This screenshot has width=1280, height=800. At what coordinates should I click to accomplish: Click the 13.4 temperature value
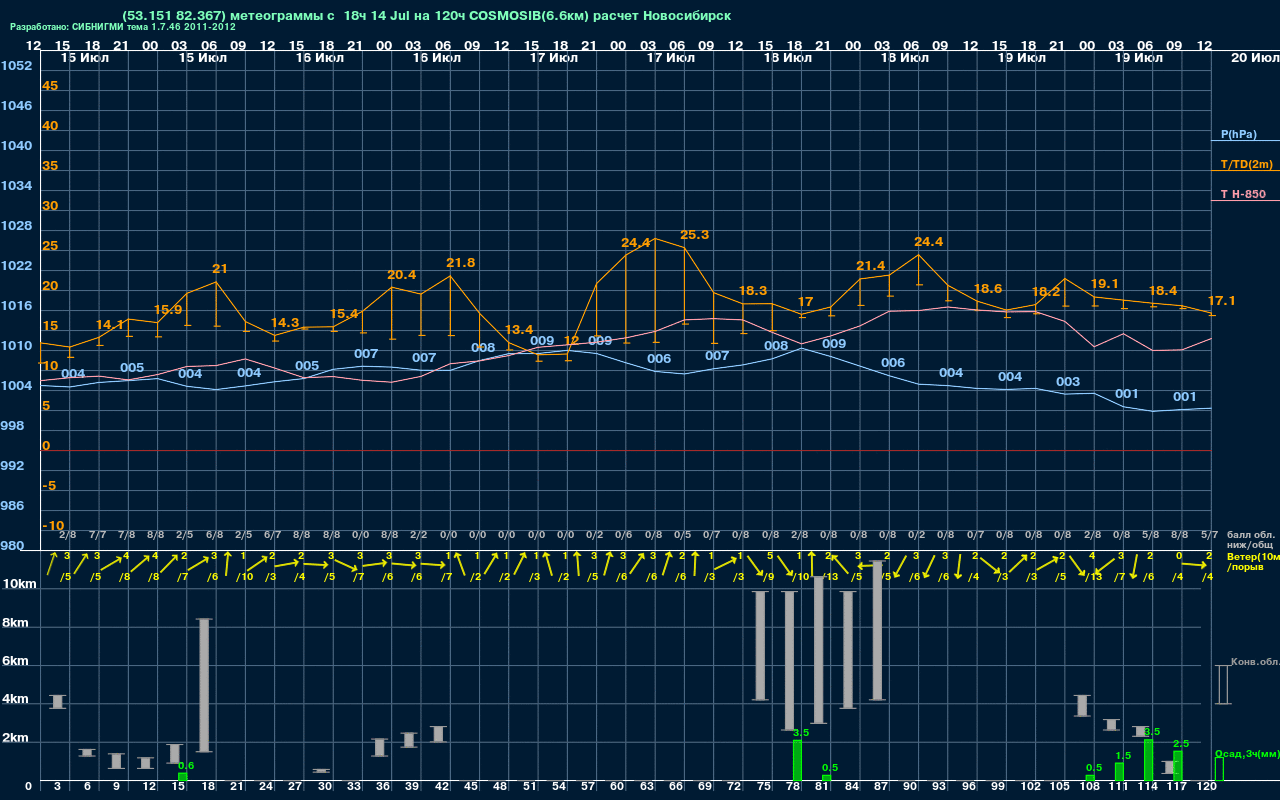[519, 330]
